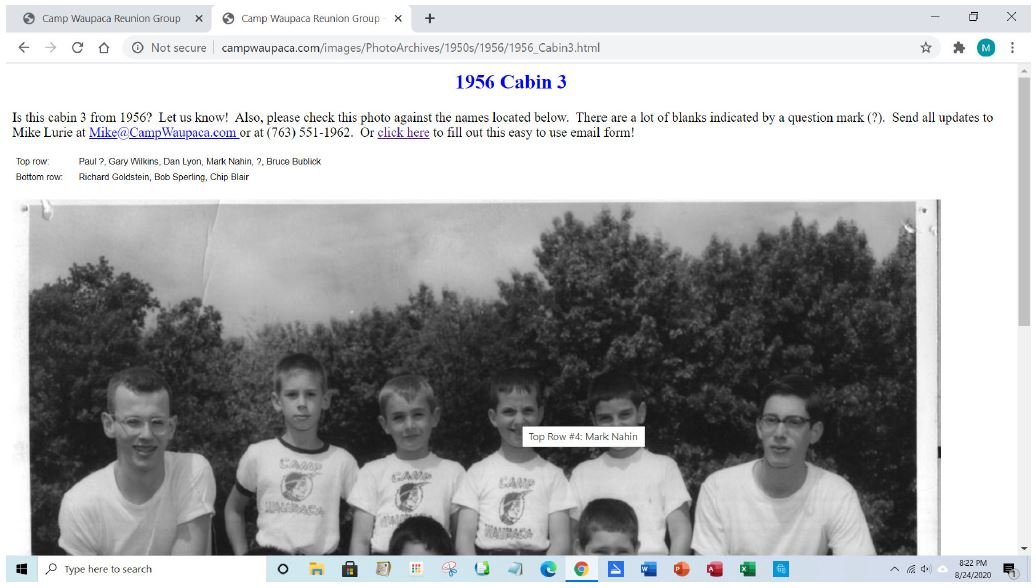Image resolution: width=1036 pixels, height=588 pixels.
Task: Reload the page with the refresh icon
Action: pos(77,48)
